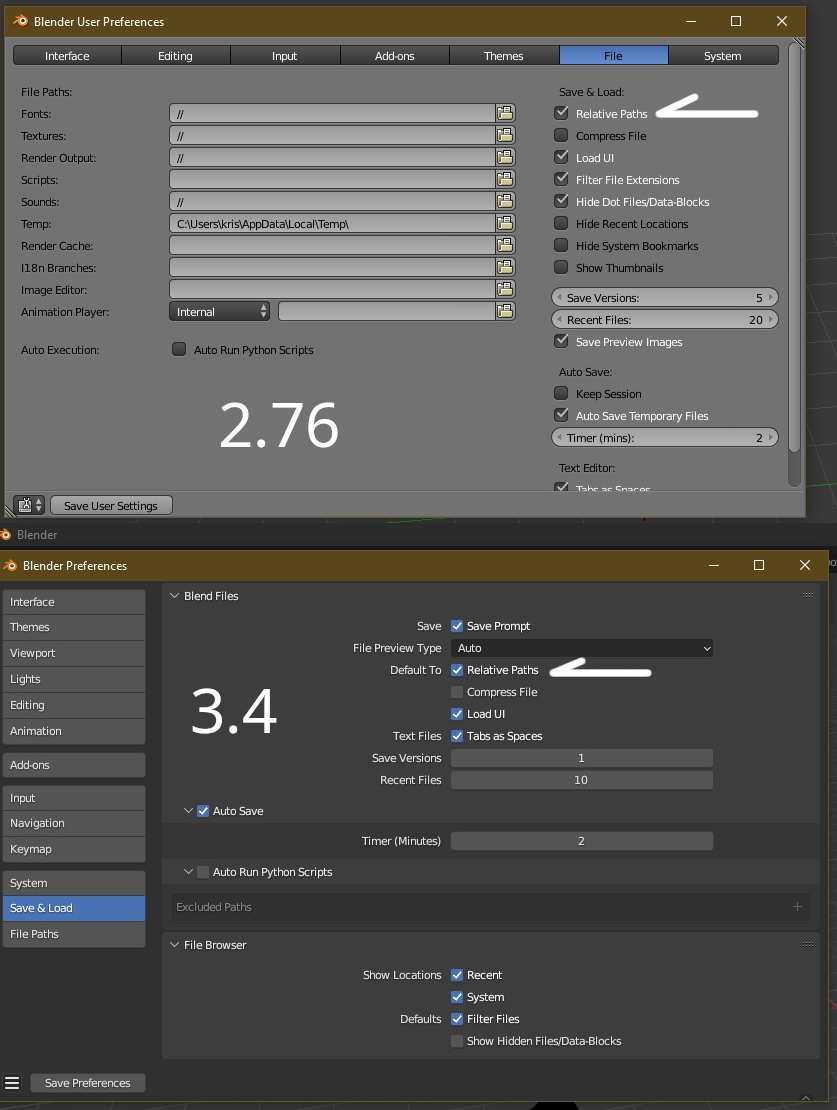Click editor type icon beside Save User Settings
The height and width of the screenshot is (1110, 837).
pyautogui.click(x=29, y=505)
